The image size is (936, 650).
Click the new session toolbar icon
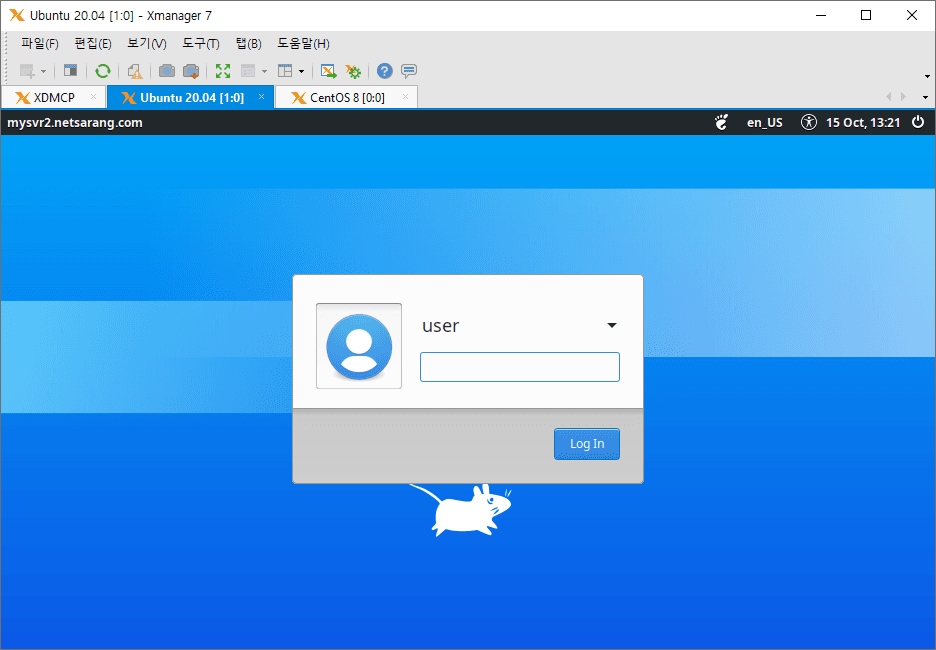point(27,72)
